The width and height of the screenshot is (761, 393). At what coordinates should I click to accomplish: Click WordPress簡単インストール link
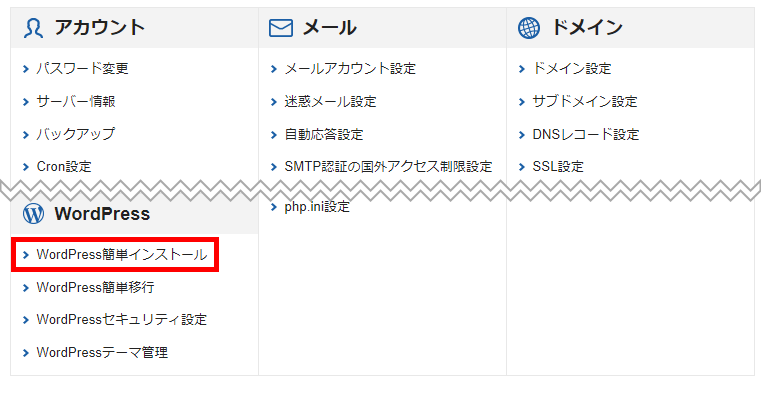[122, 255]
